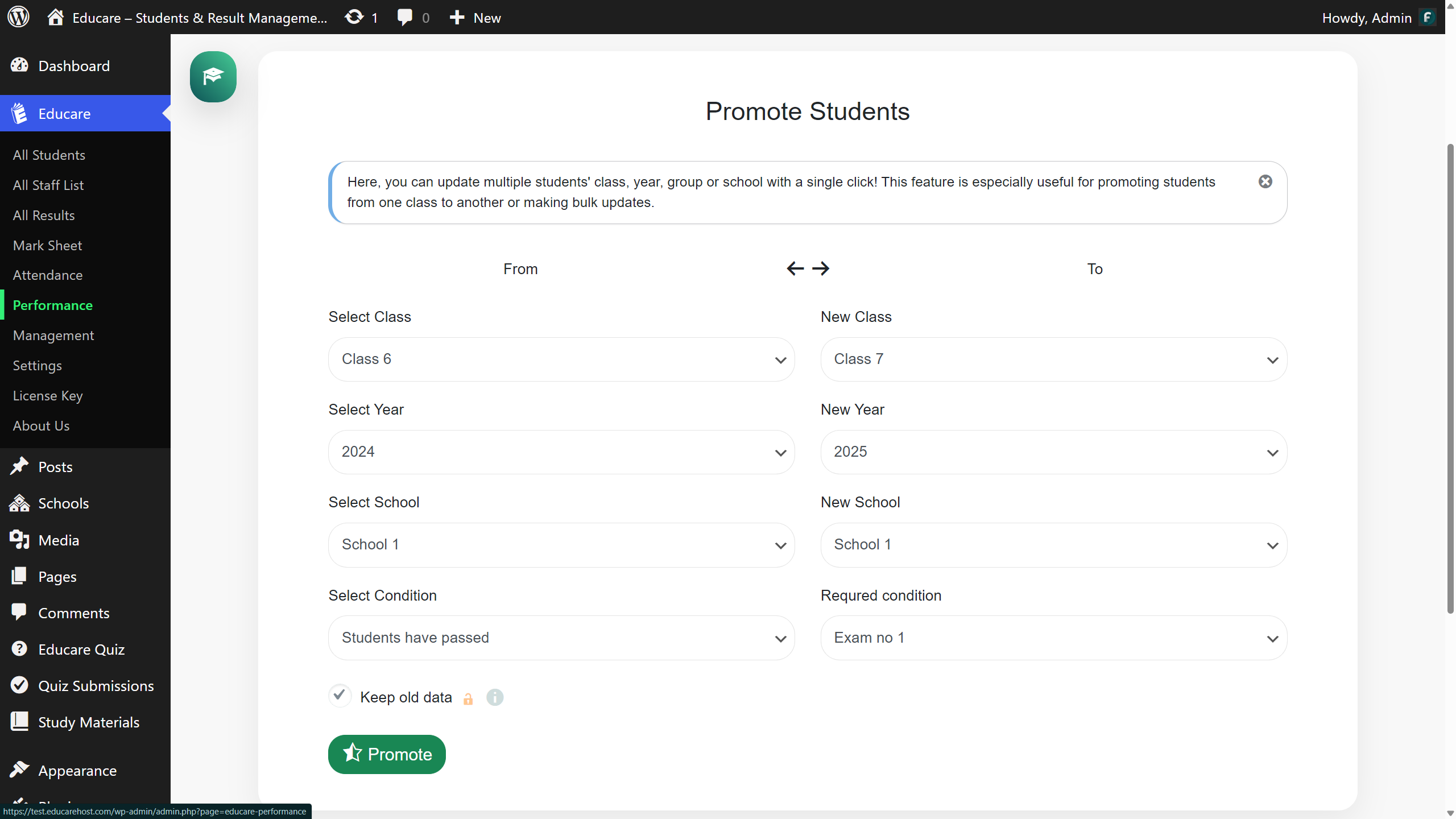This screenshot has height=819, width=1456.
Task: Open the Mark Sheet submenu item
Action: [x=47, y=246]
